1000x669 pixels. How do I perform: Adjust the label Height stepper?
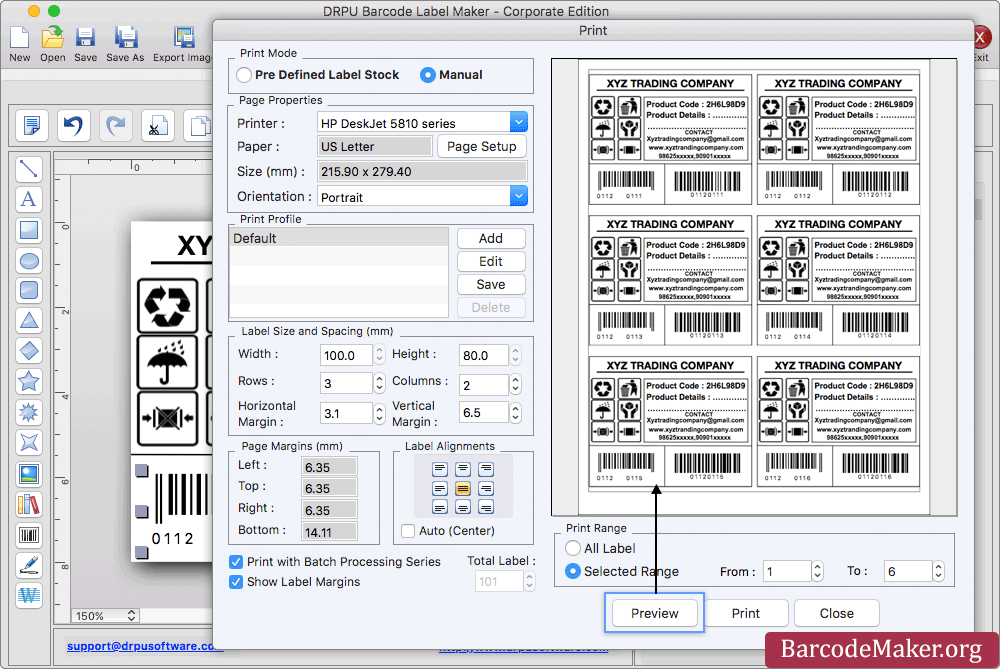pos(515,355)
